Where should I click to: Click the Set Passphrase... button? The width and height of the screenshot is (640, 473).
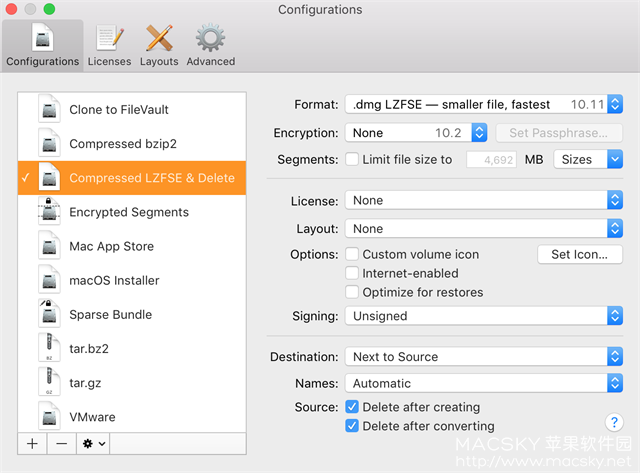click(x=559, y=133)
